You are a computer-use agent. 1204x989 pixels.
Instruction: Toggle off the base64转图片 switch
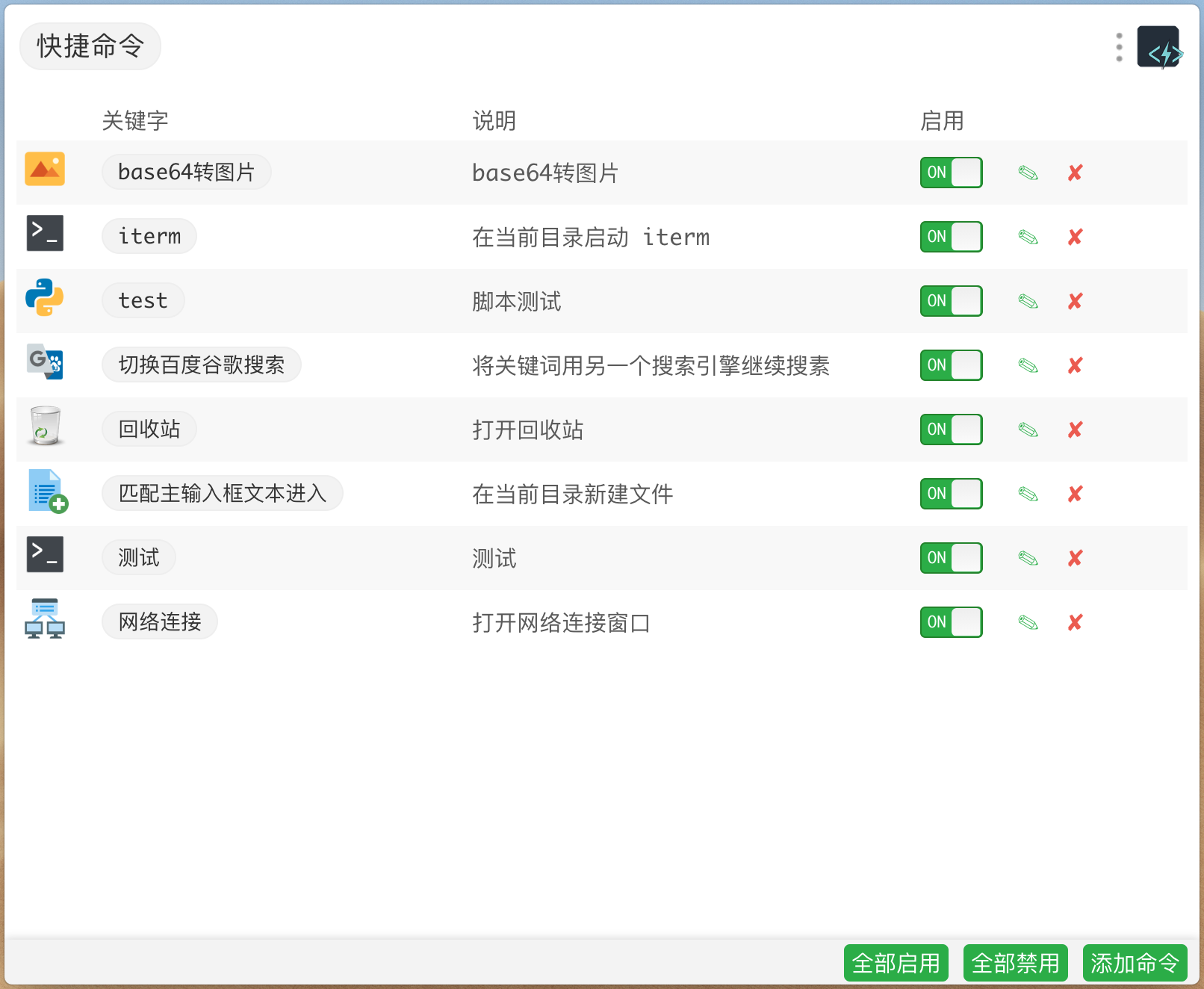click(x=952, y=173)
